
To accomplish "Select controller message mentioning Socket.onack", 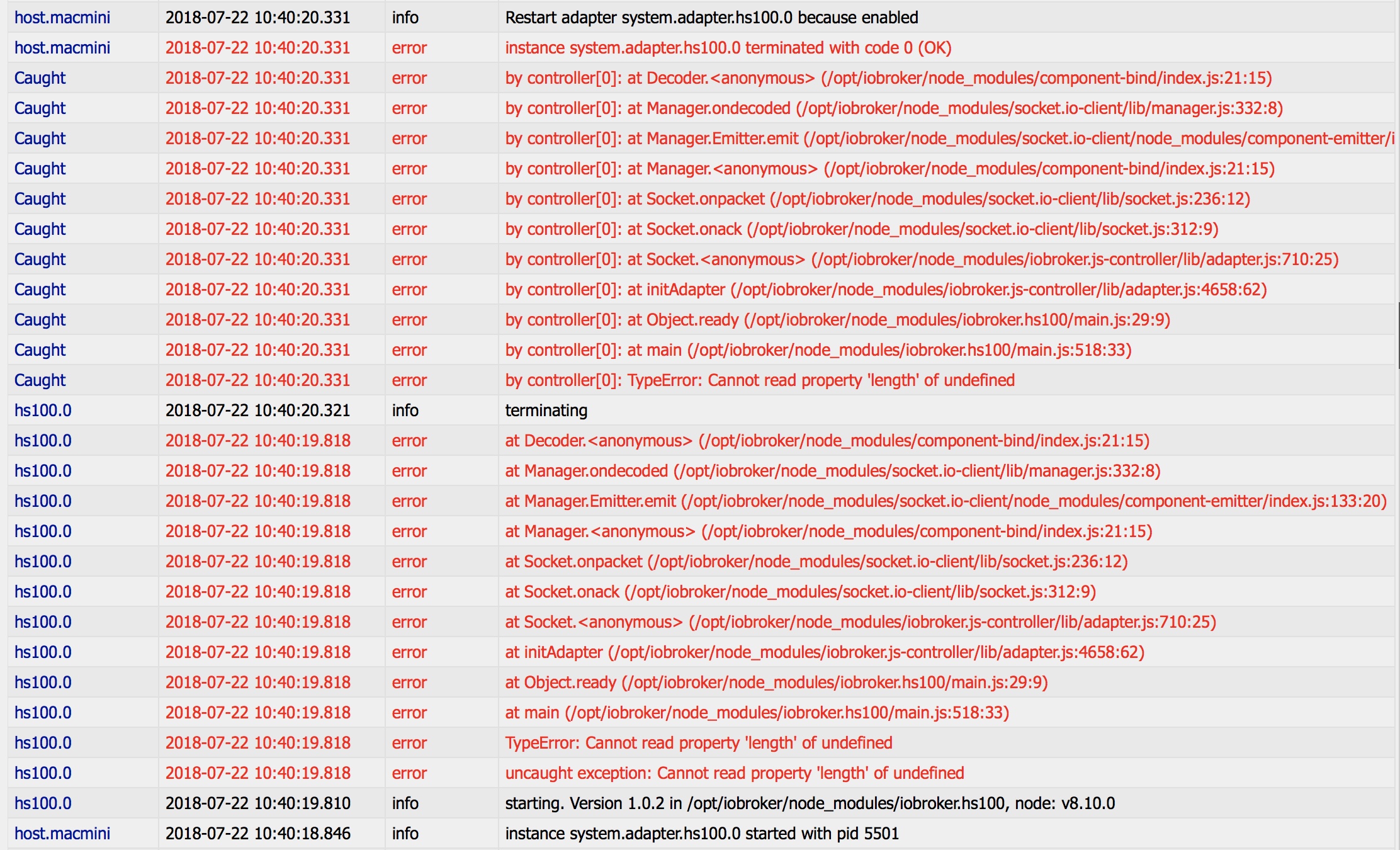I will pos(862,229).
